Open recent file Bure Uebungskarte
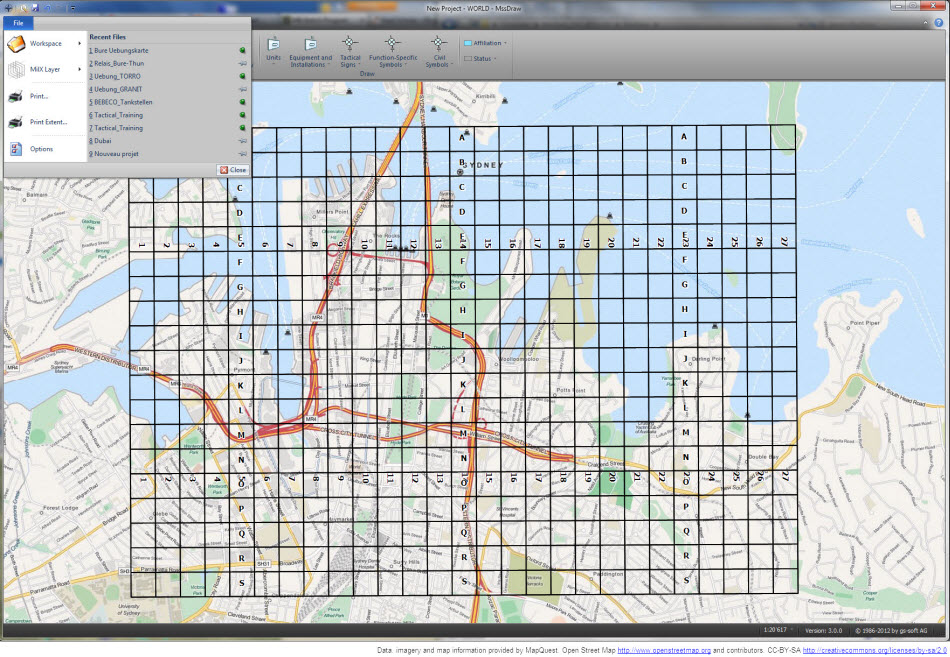 tap(120, 49)
